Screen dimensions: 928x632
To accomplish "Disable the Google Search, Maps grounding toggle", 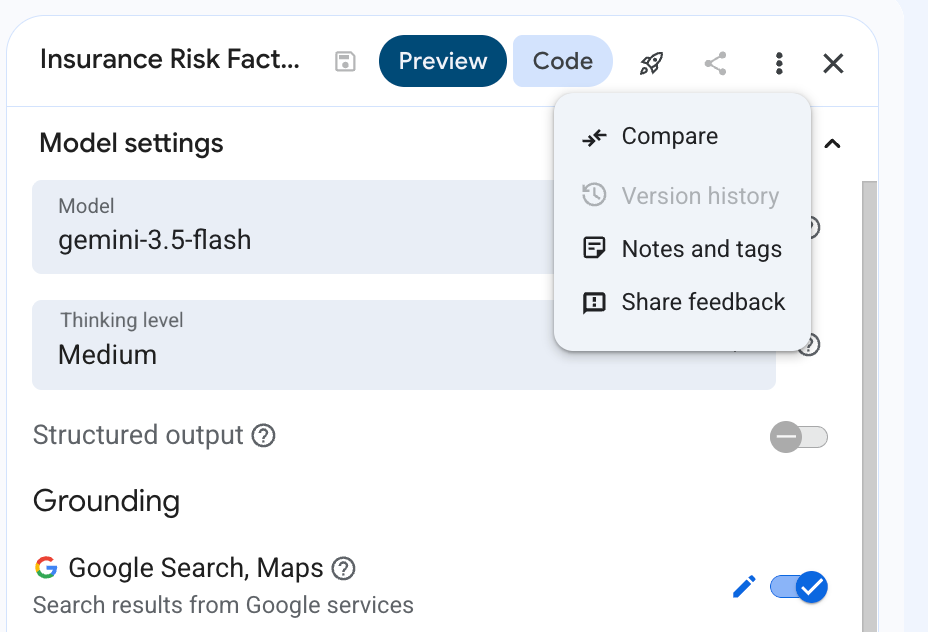I will (798, 587).
